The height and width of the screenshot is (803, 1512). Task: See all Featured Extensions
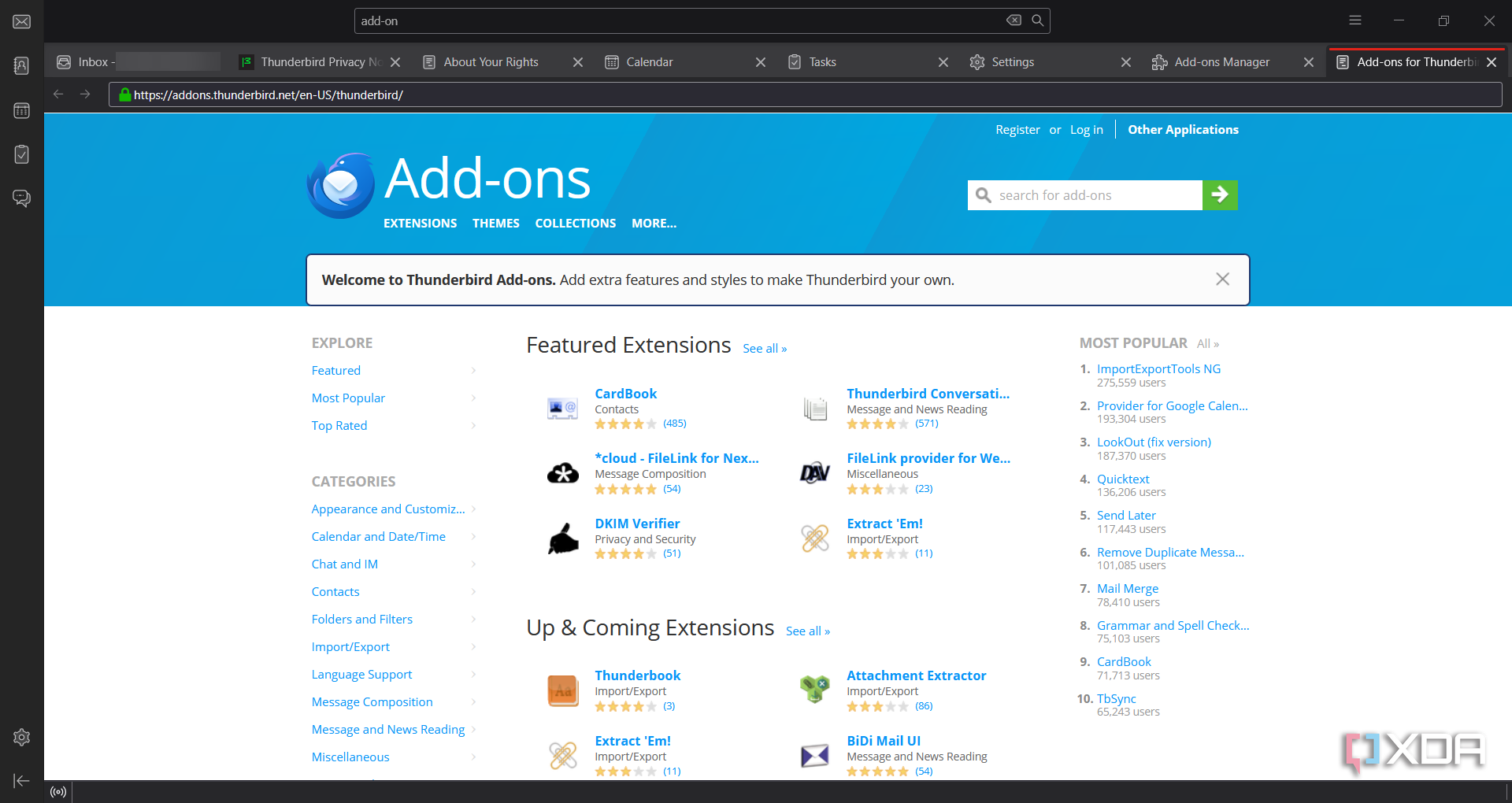[x=765, y=349]
